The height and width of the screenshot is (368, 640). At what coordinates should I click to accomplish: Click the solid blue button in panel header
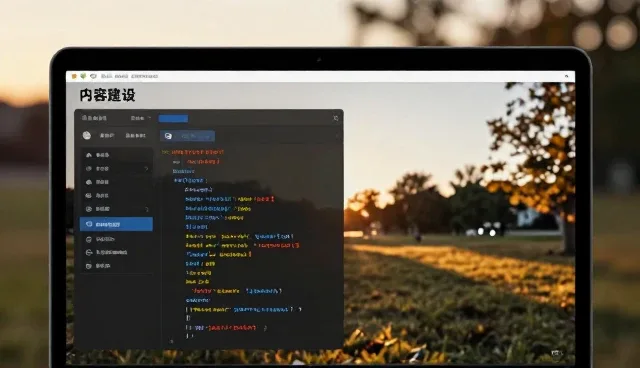coord(173,119)
